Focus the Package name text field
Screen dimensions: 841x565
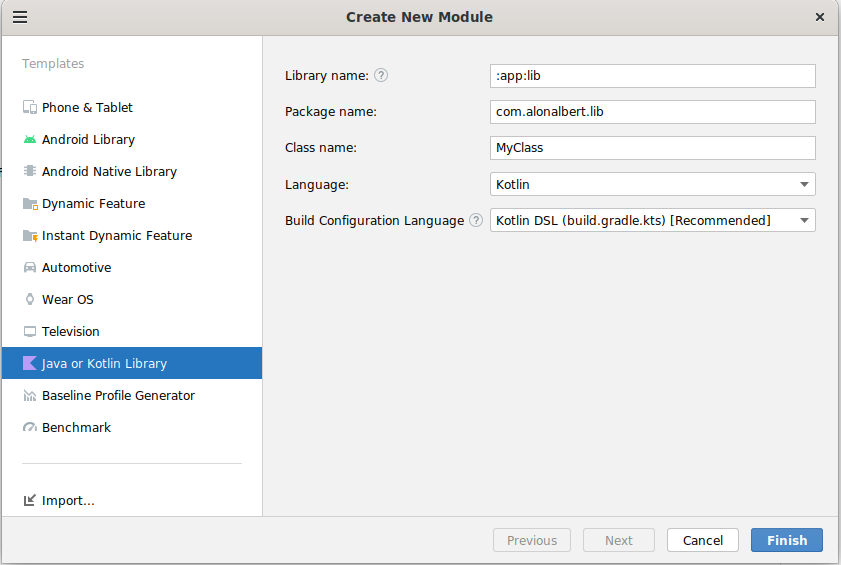pos(652,112)
